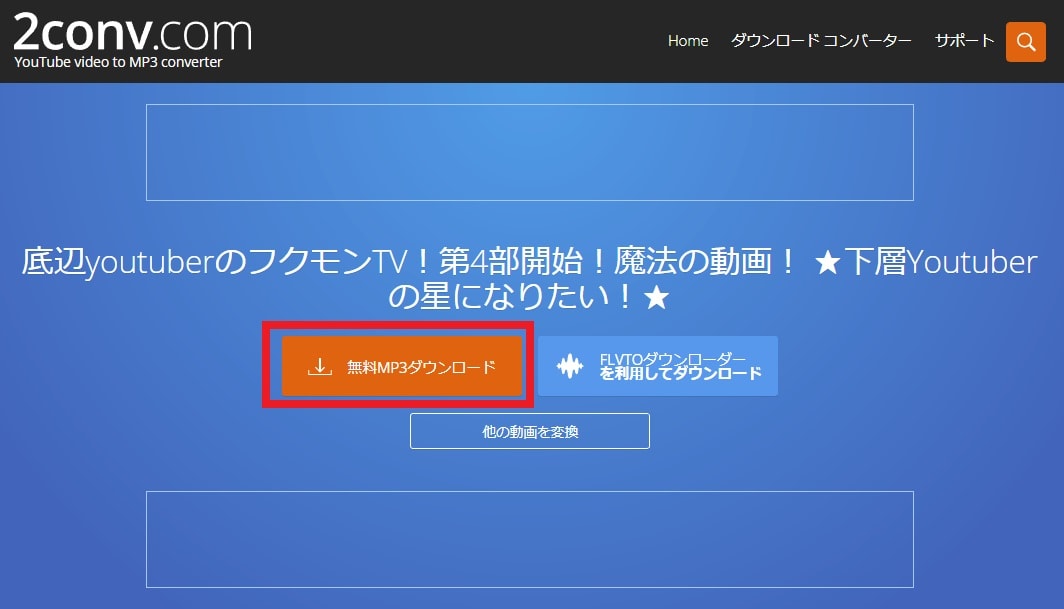
Task: Click the 2conv.com site logo
Action: 132,32
